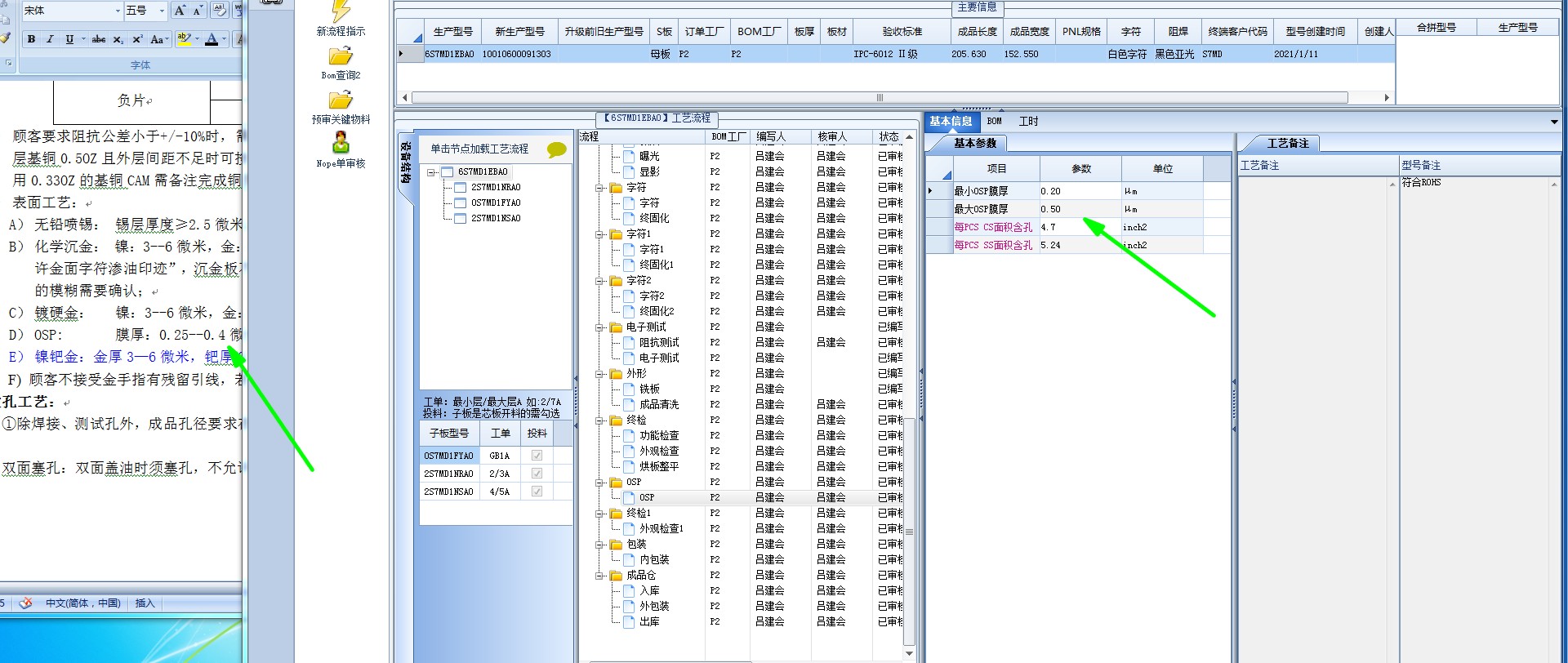Open the font name dropdown showing 宋体
Screen dimensions: 1568x663
click(118, 11)
